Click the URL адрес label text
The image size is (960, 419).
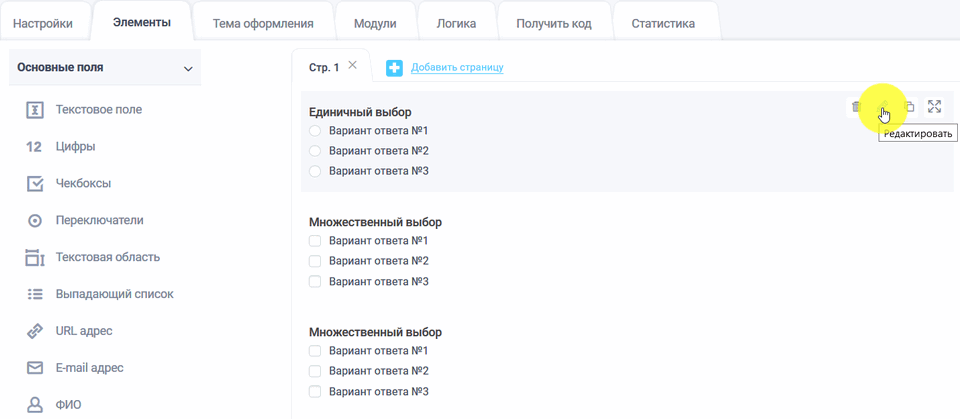coord(84,331)
